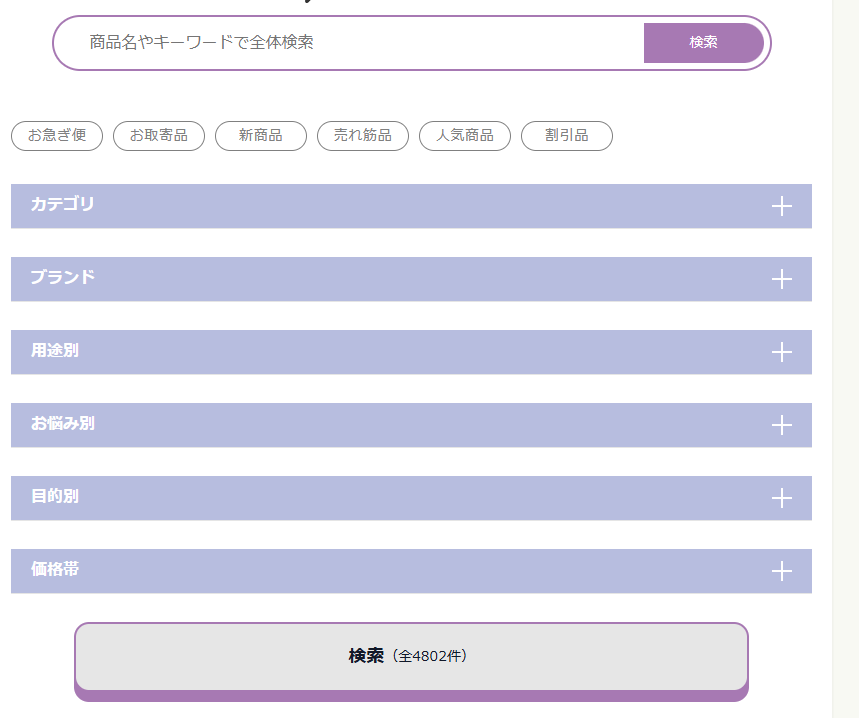Screen dimensions: 859x718
Task: Expand the 価格帯 section label
Action: [55, 570]
